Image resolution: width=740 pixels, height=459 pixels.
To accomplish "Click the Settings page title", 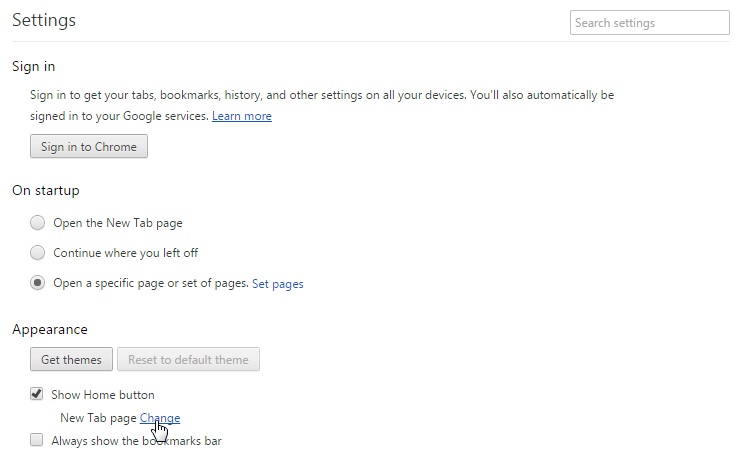I will coord(44,20).
